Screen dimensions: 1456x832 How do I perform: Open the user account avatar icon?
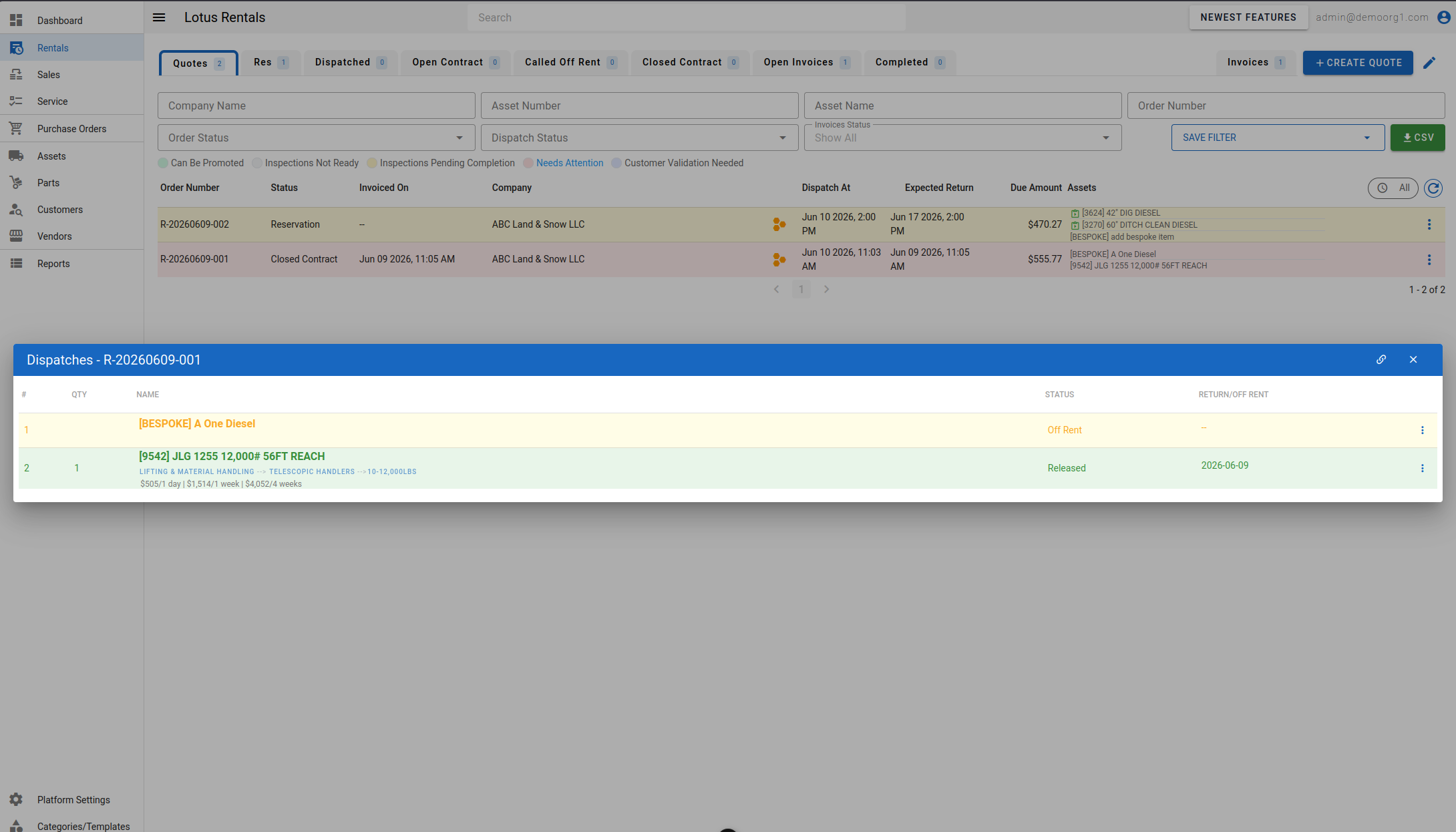(x=1443, y=17)
